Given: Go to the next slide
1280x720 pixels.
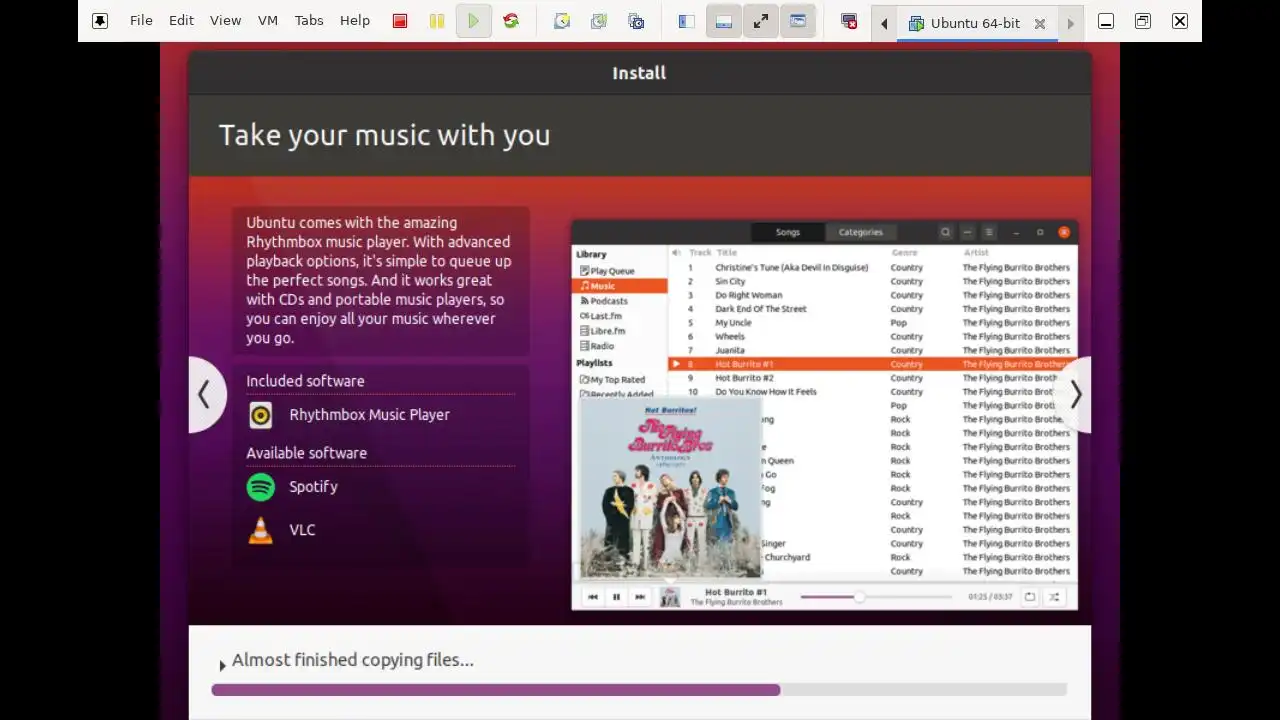Looking at the screenshot, I should pos(1075,395).
